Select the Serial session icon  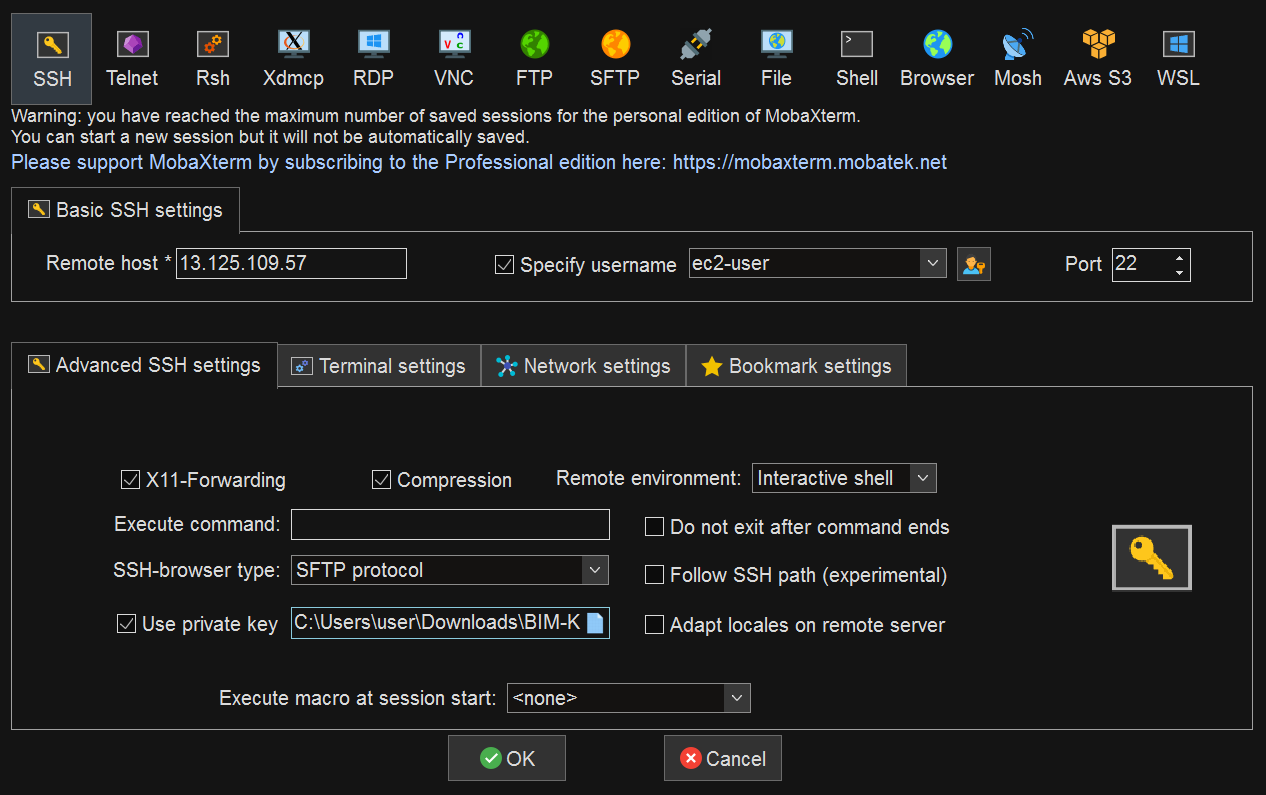(x=696, y=59)
